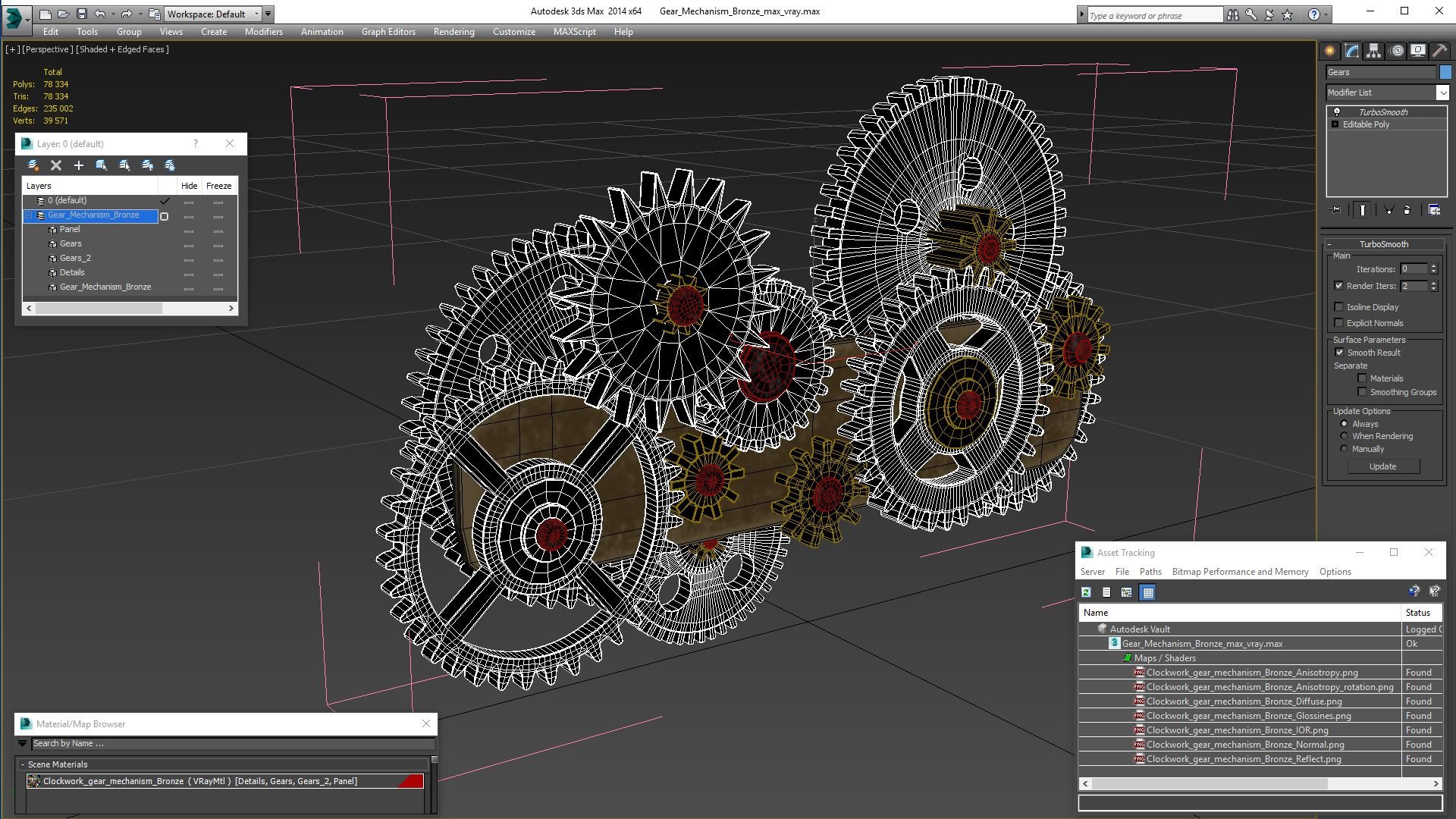
Task: Refresh the Asset Tracking file list
Action: click(1086, 592)
